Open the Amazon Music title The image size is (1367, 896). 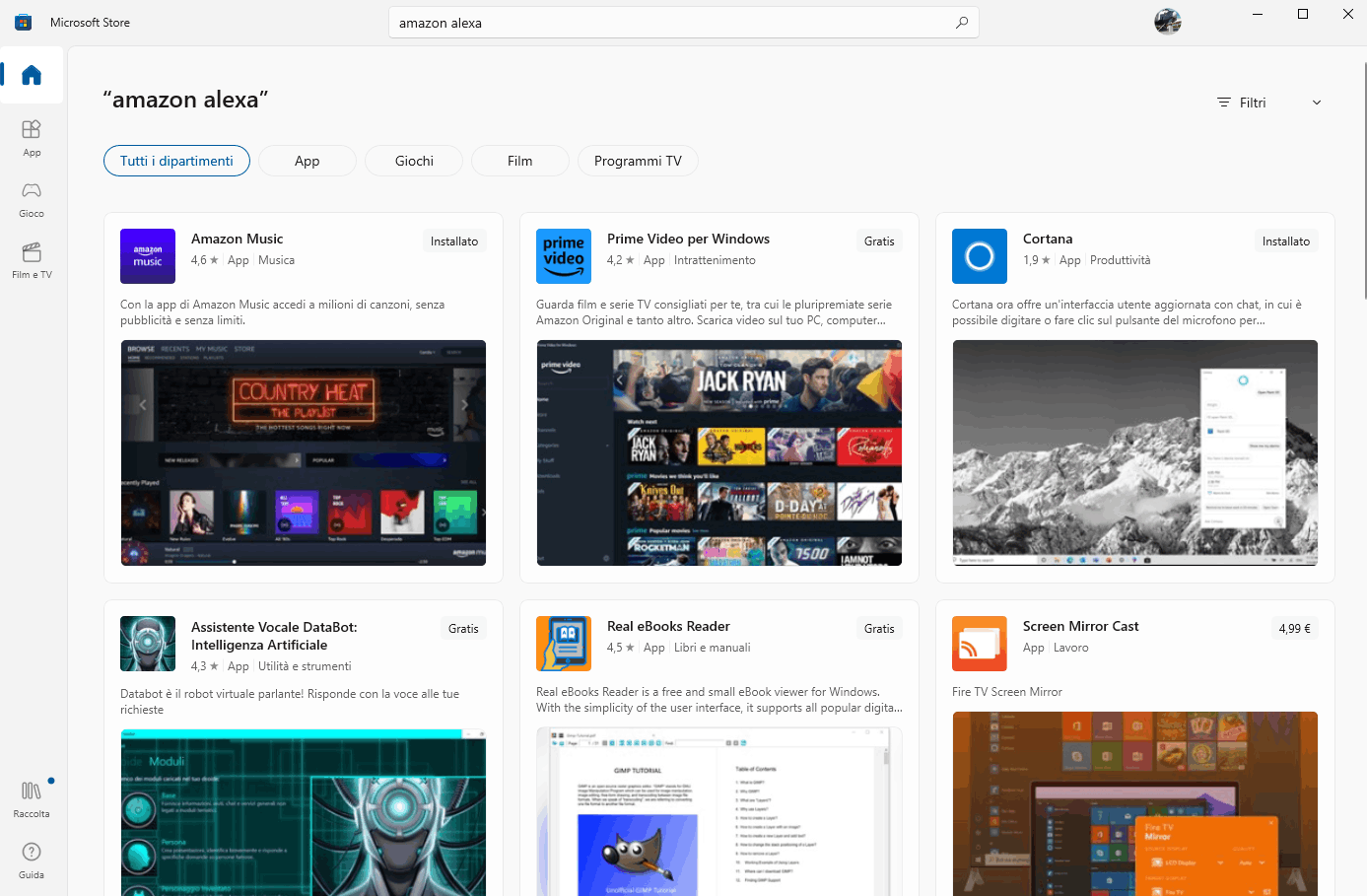pos(237,239)
